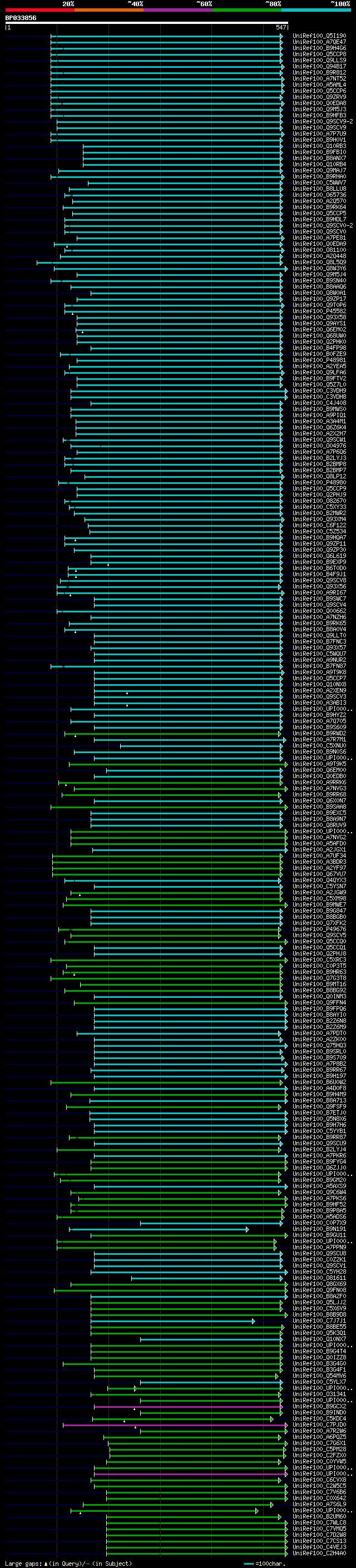Select the UniRef100_A5AML4 label
The height and width of the screenshot is (1568, 356).
(x=319, y=85)
